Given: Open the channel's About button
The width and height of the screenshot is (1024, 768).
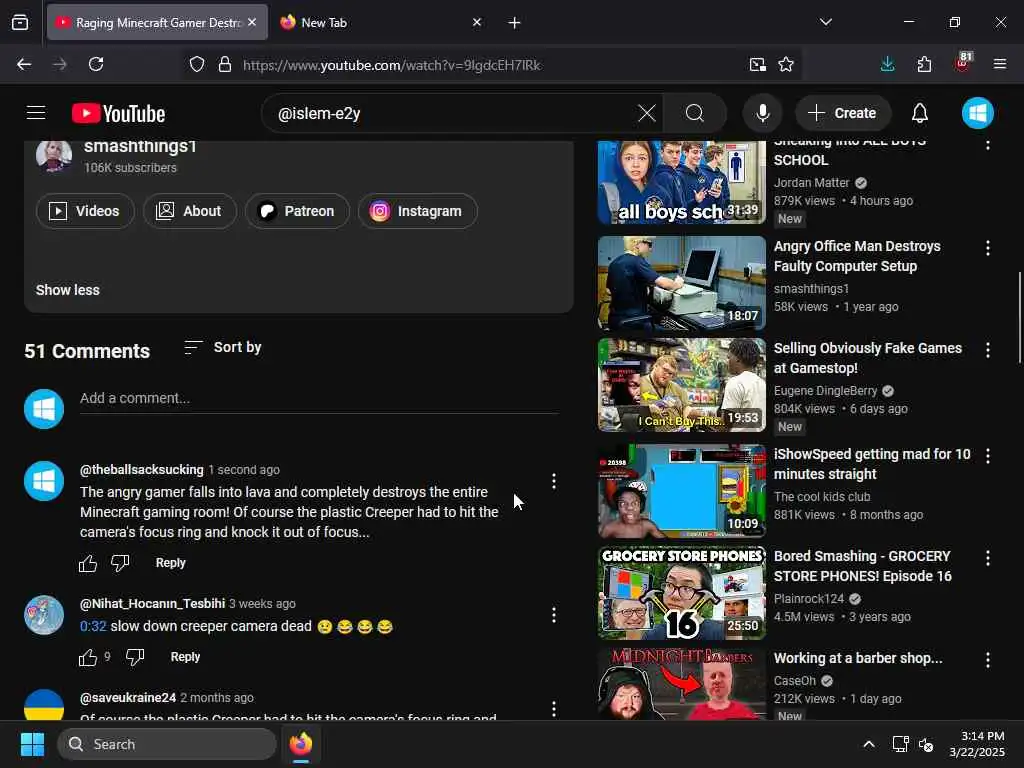Looking at the screenshot, I should 189,211.
